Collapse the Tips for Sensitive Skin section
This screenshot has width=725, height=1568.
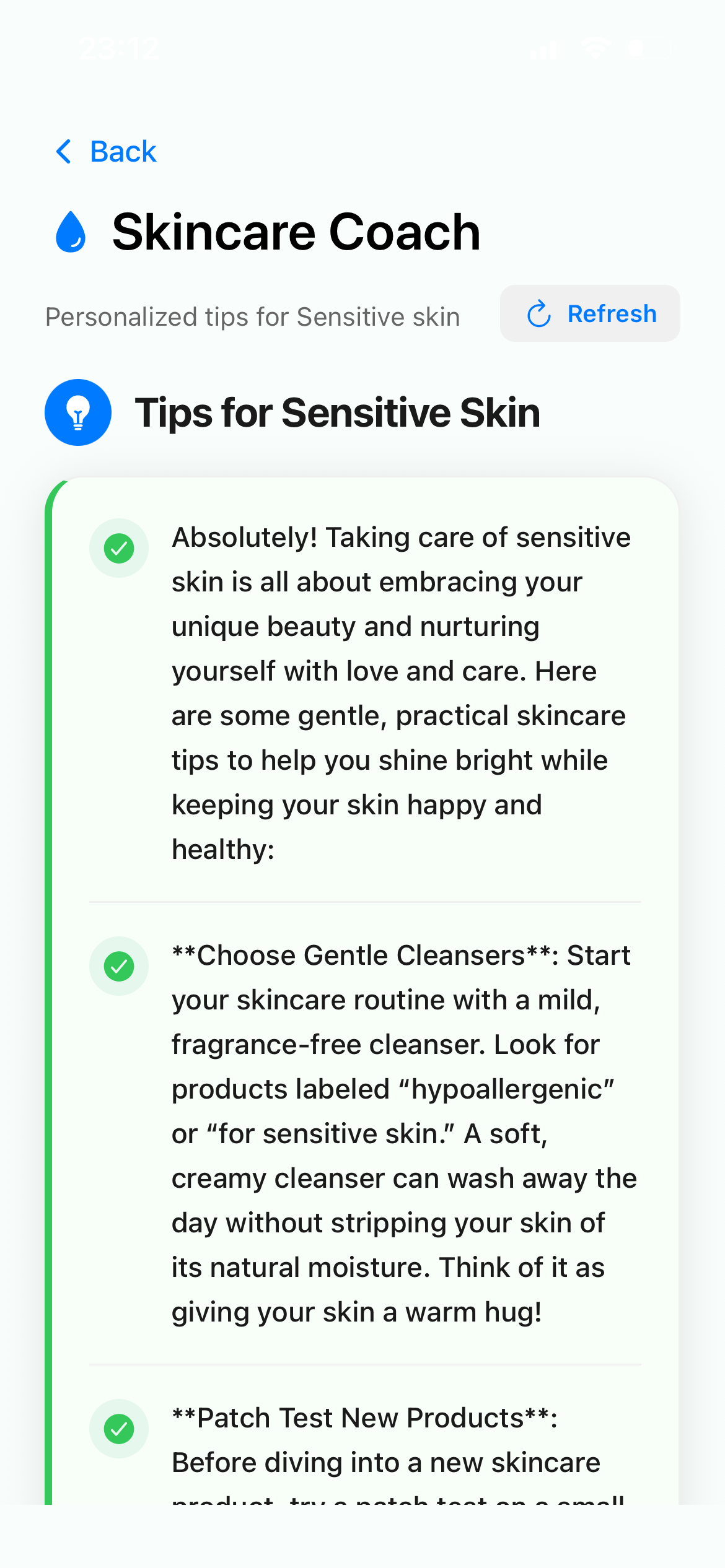(338, 412)
